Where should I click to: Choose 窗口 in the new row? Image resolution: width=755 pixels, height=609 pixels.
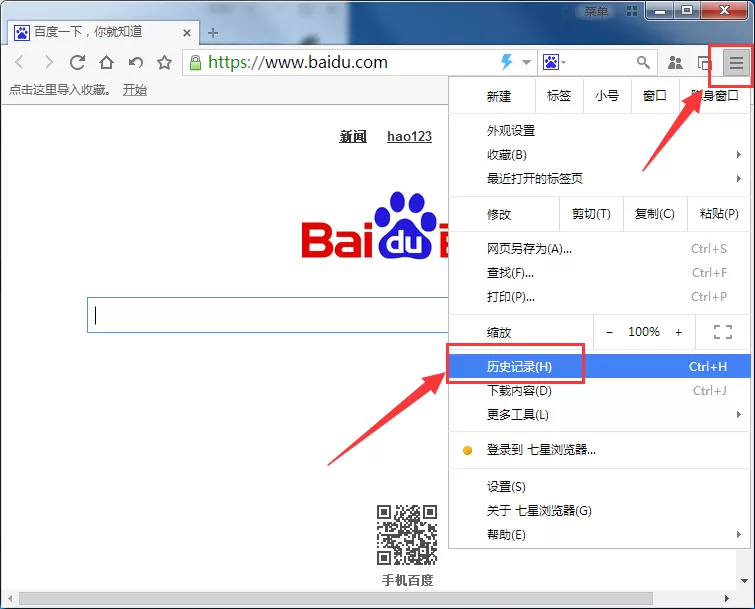[654, 96]
